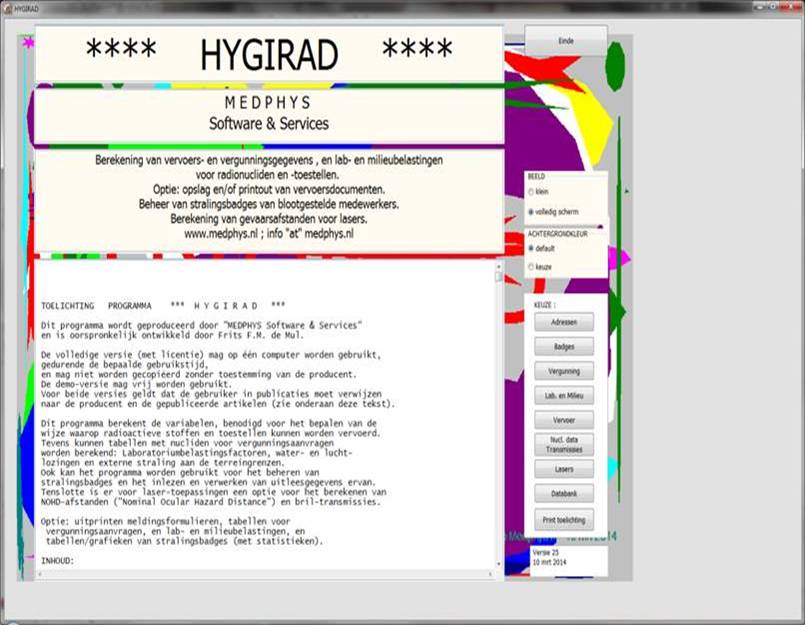Open Nucl. data Transmissies
The width and height of the screenshot is (805, 625).
[x=564, y=445]
